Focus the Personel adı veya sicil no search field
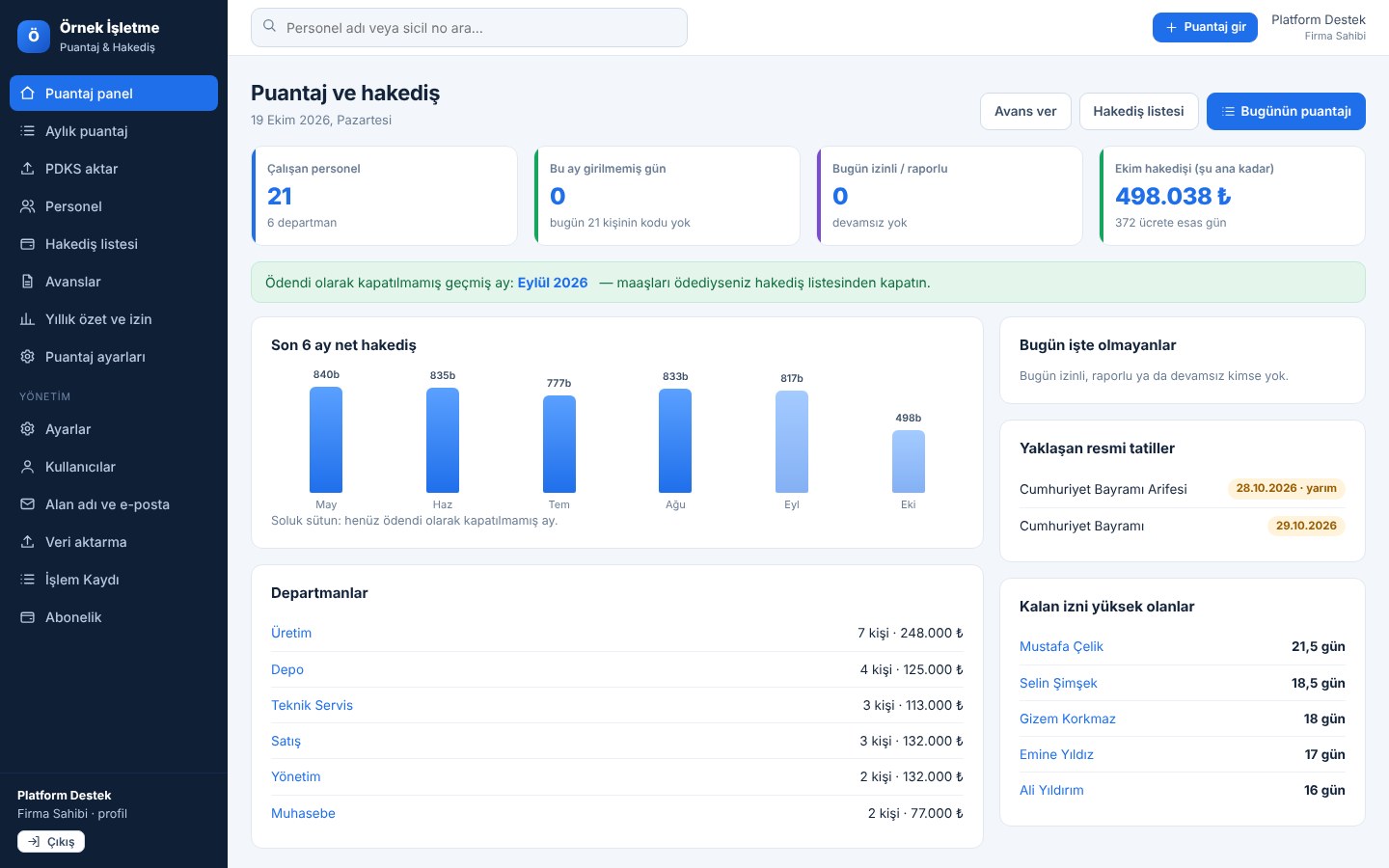Screen dimensions: 1389x868 tap(469, 27)
